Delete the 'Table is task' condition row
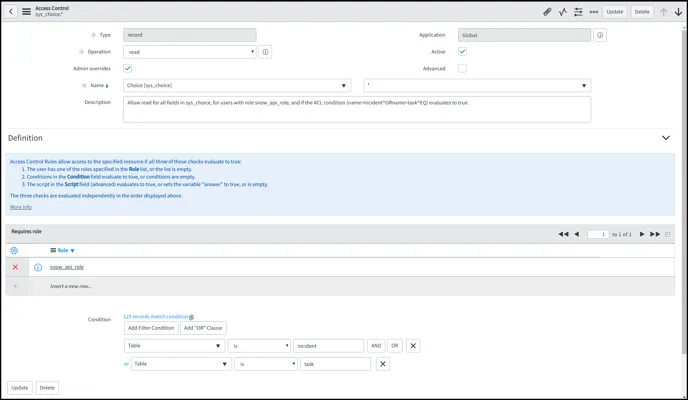Screen dimensions: 688x400 click(383, 364)
